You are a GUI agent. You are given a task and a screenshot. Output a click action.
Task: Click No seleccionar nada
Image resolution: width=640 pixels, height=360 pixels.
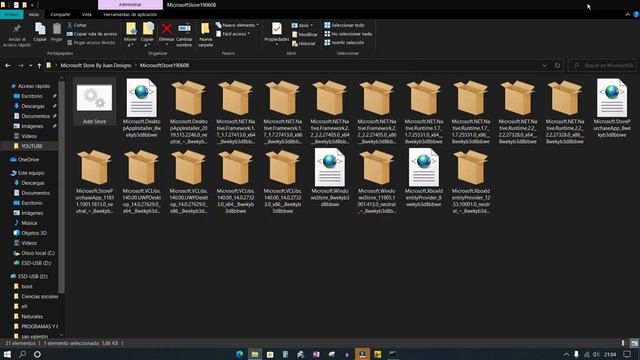[348, 34]
